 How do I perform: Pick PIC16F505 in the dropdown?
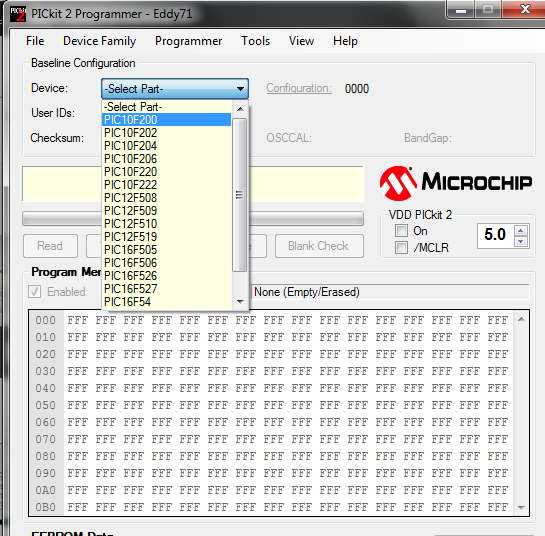(166, 250)
